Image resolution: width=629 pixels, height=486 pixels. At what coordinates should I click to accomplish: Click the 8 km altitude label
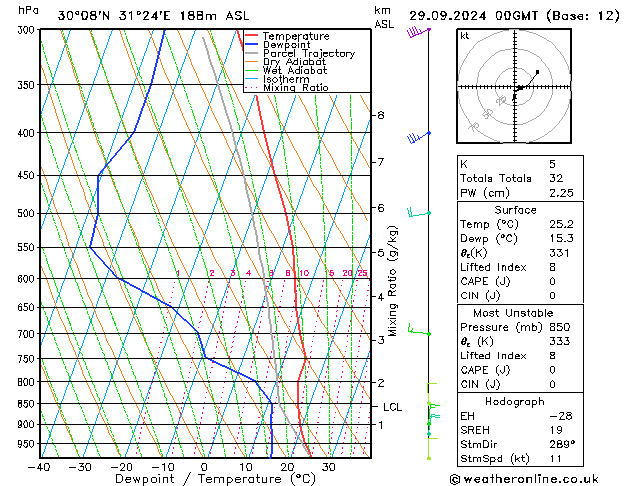[x=381, y=115]
